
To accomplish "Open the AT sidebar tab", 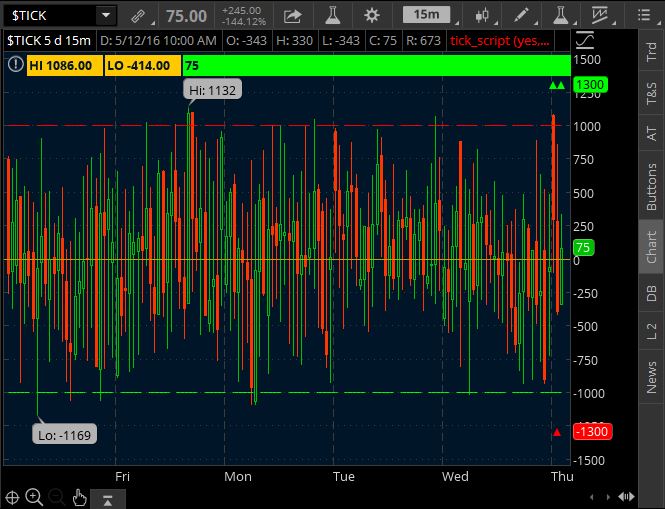I will click(652, 133).
